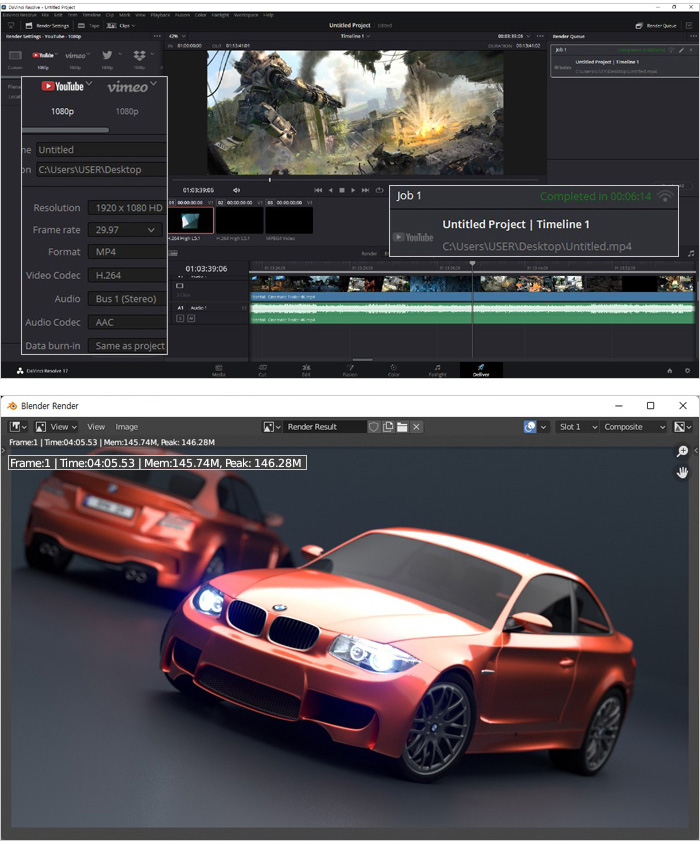Switch to the Color page
The height and width of the screenshot is (844, 700).
tap(394, 370)
